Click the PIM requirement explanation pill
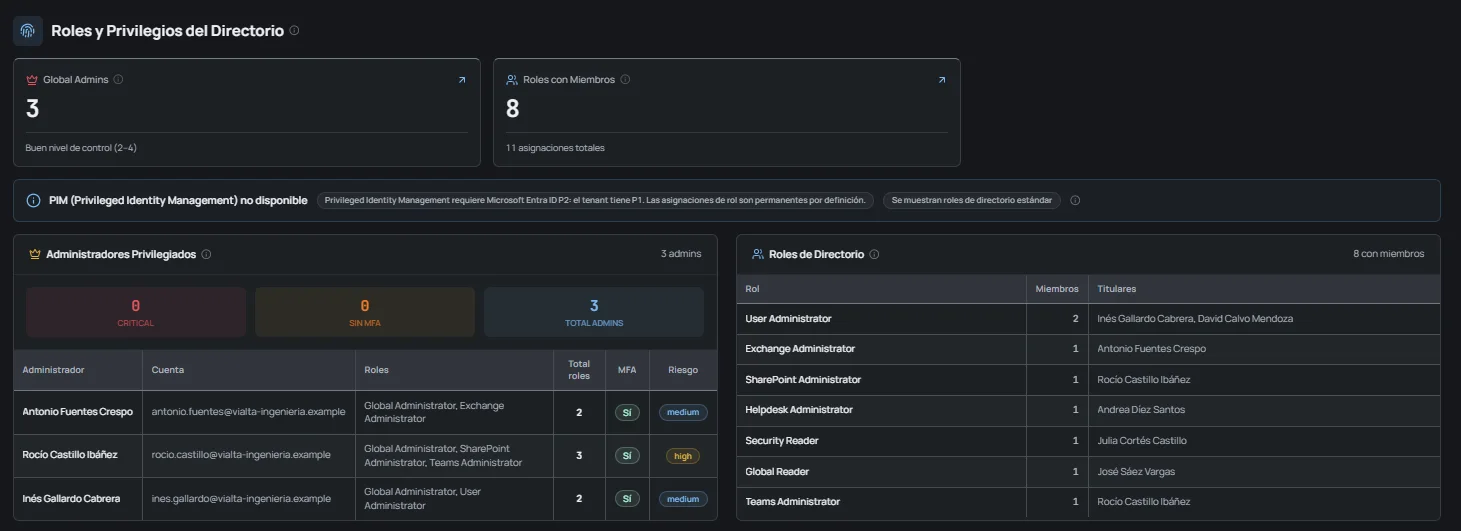The height and width of the screenshot is (531, 1461). pos(596,200)
